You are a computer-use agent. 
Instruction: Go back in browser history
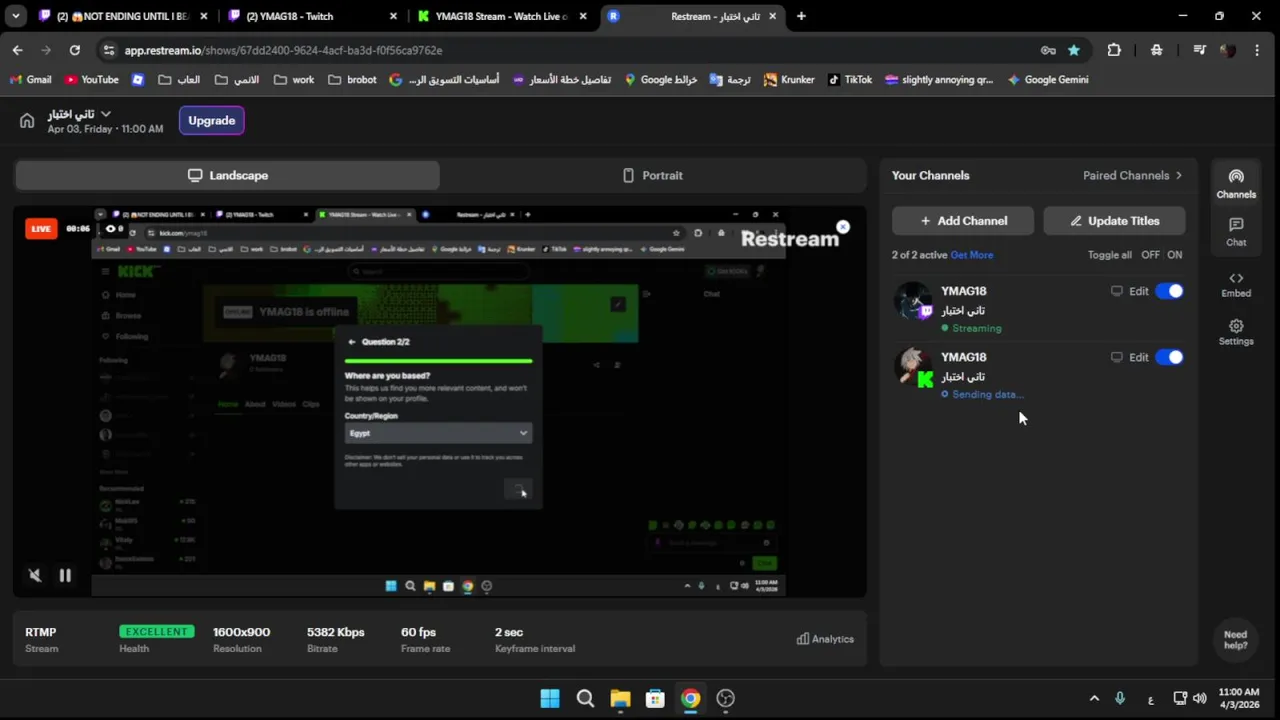[x=18, y=50]
